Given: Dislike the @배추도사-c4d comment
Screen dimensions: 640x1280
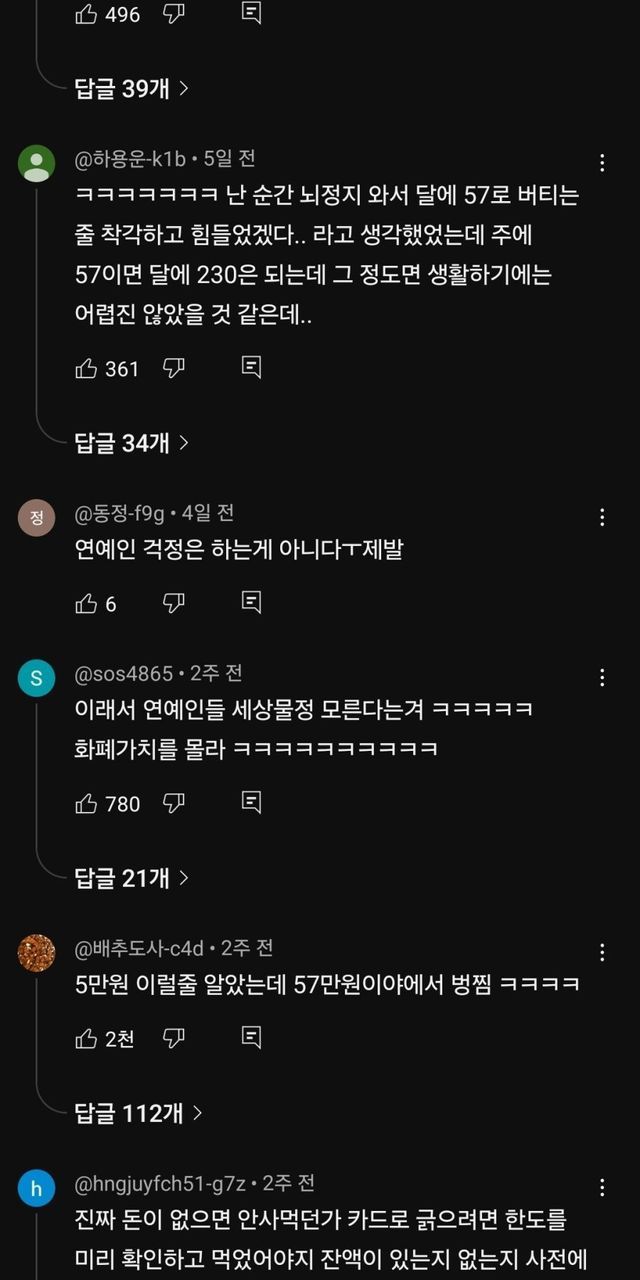Looking at the screenshot, I should [x=174, y=1038].
